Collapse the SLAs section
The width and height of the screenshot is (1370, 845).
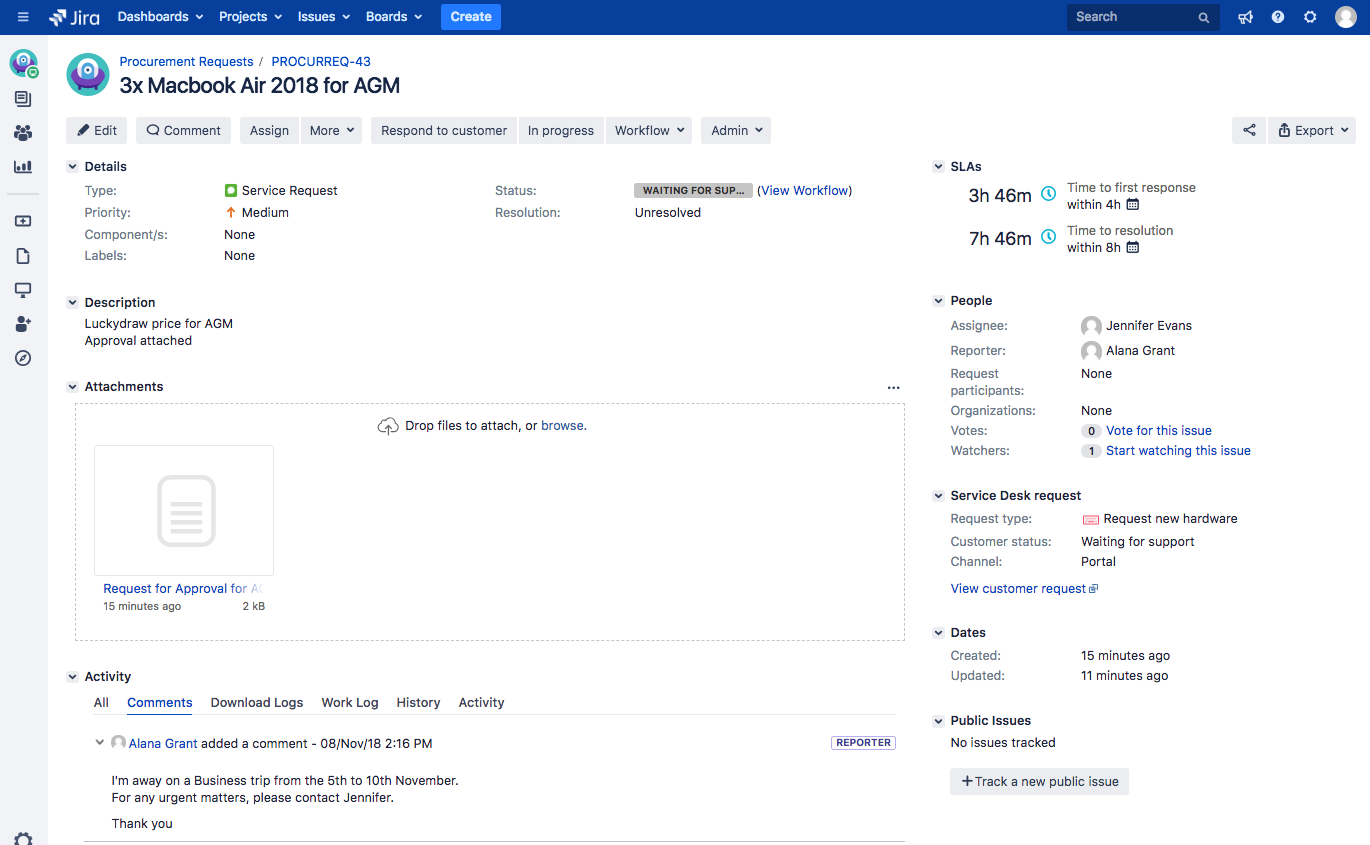pyautogui.click(x=938, y=167)
